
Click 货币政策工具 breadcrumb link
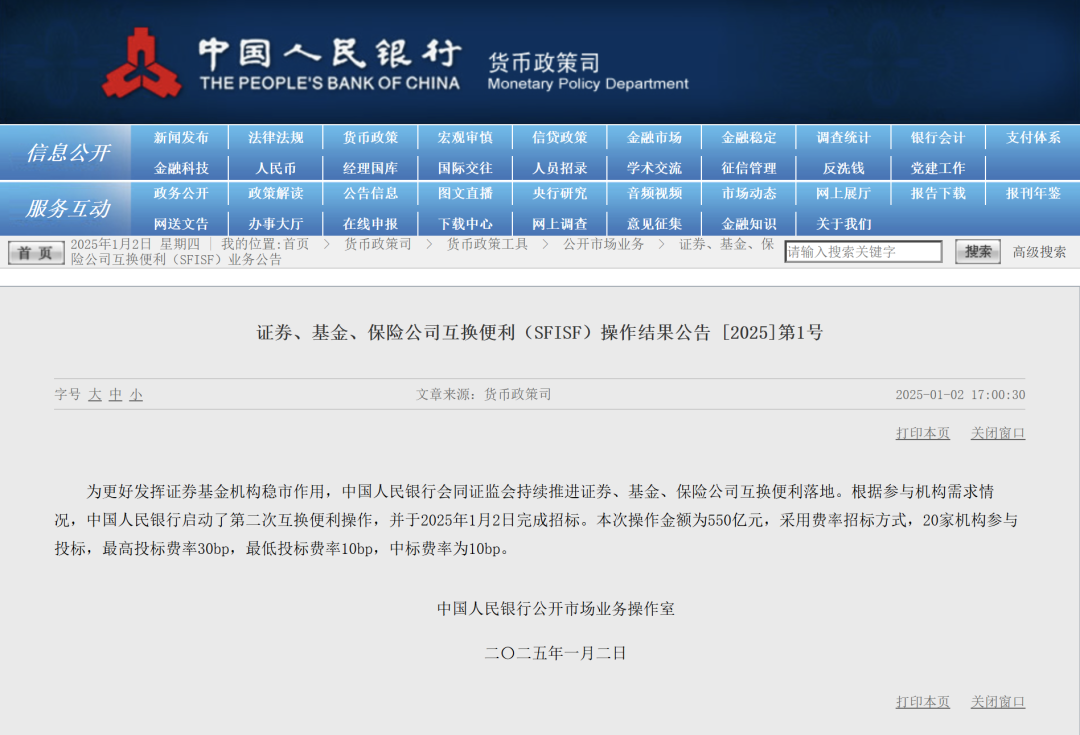click(x=486, y=244)
